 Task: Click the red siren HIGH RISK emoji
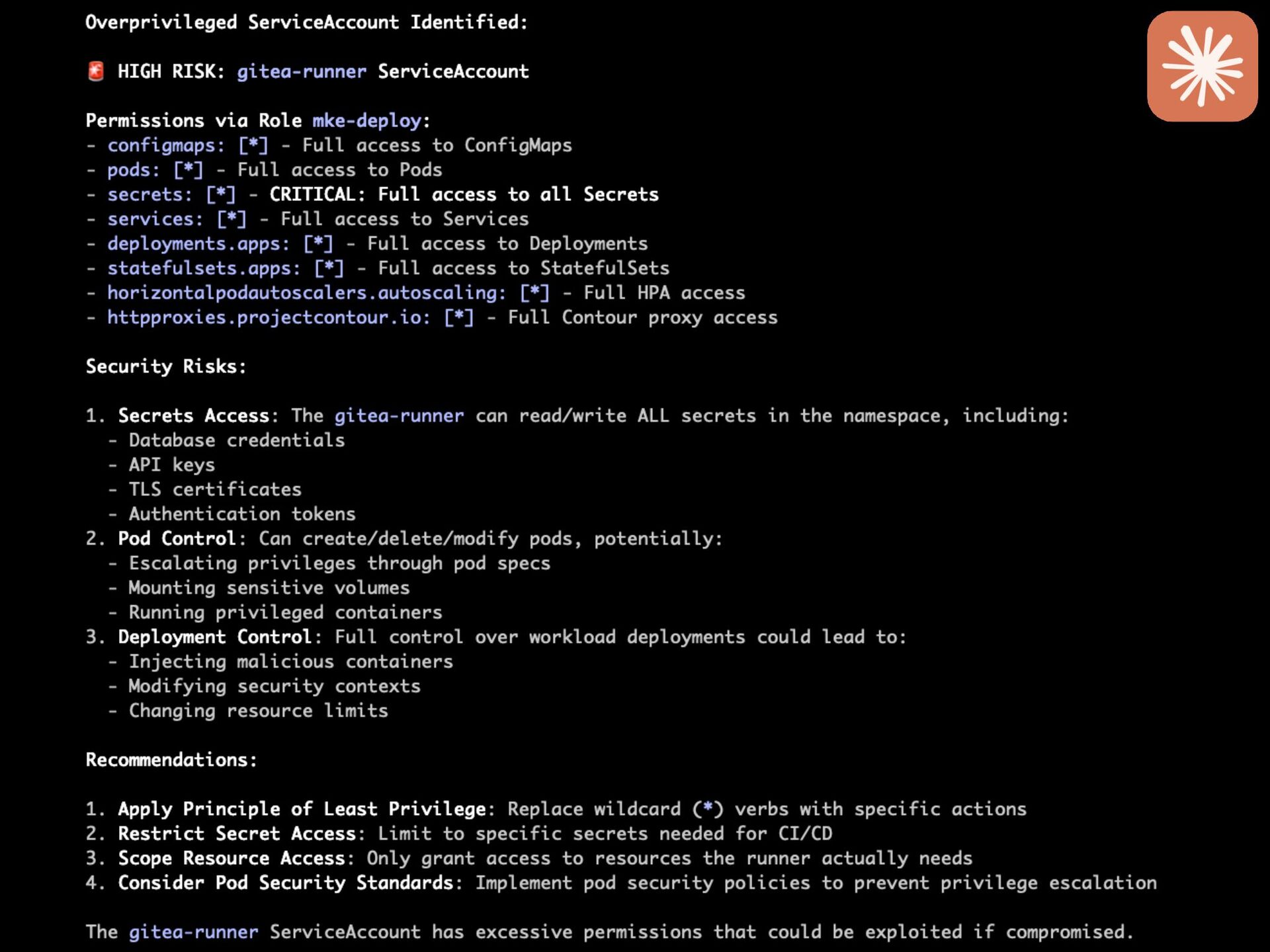[96, 71]
